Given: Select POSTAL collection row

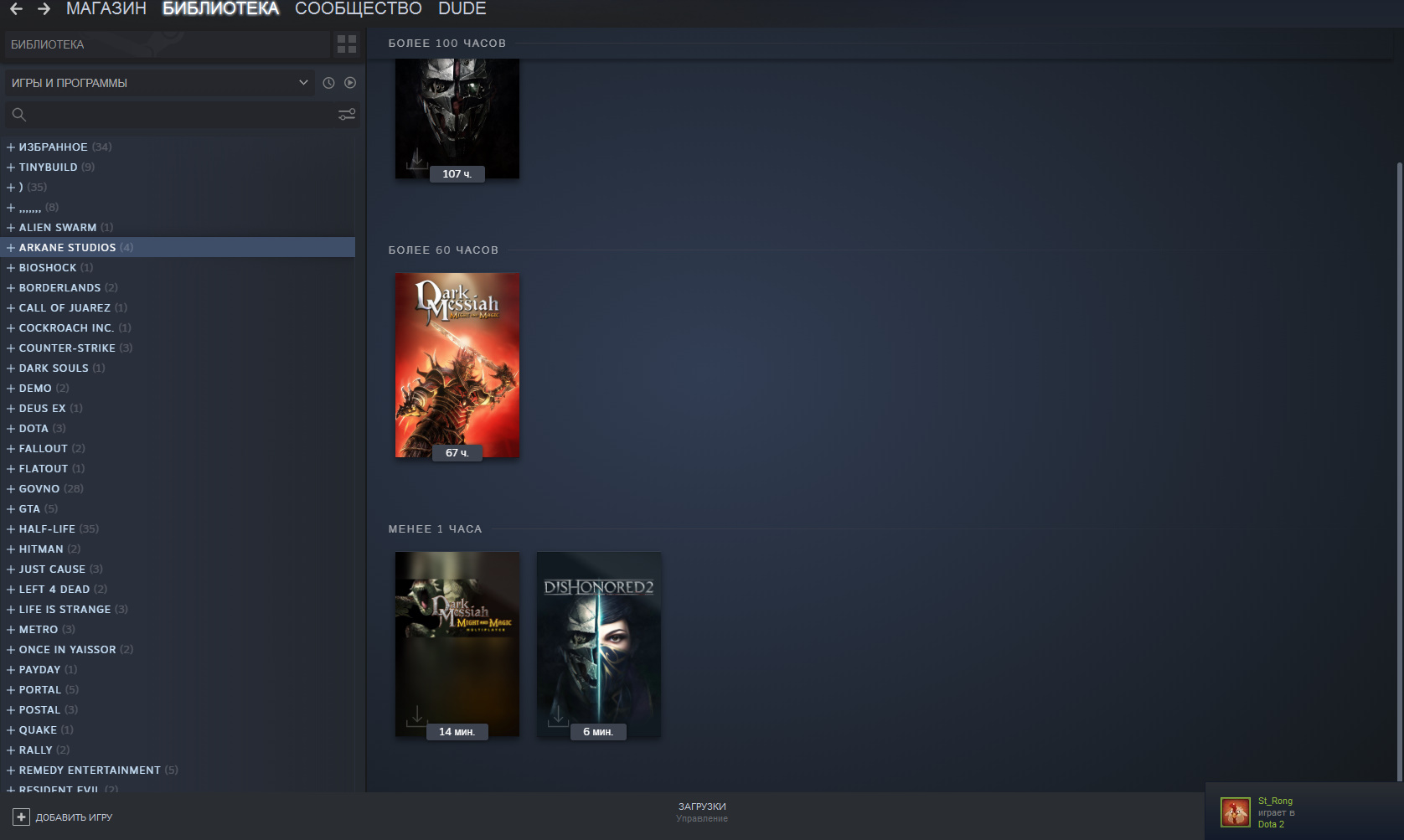Looking at the screenshot, I should click(178, 710).
